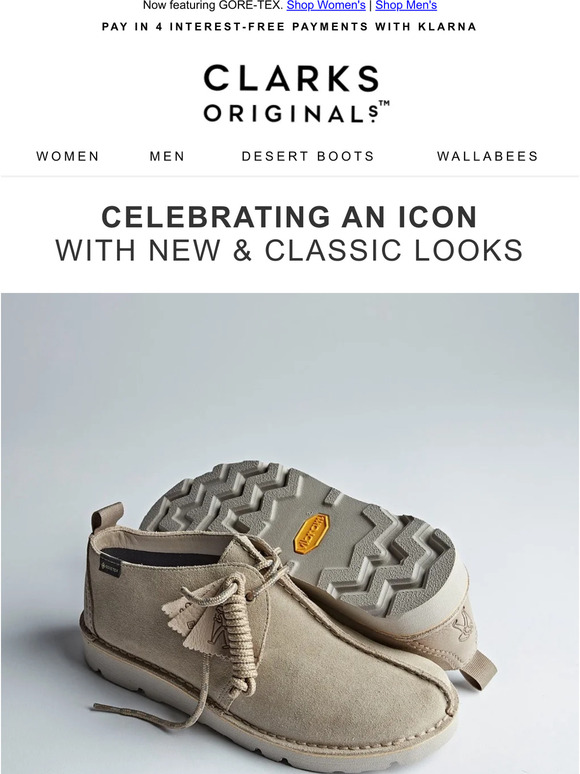Click the Now featuring GORE-TEX text

click(213, 5)
